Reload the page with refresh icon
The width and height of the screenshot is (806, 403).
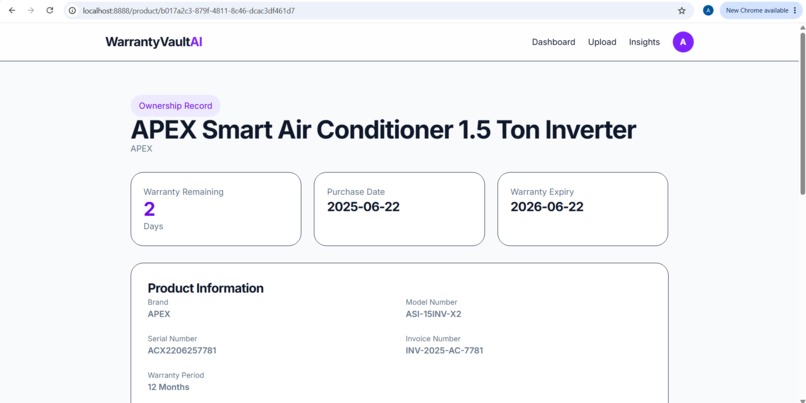pyautogui.click(x=50, y=10)
